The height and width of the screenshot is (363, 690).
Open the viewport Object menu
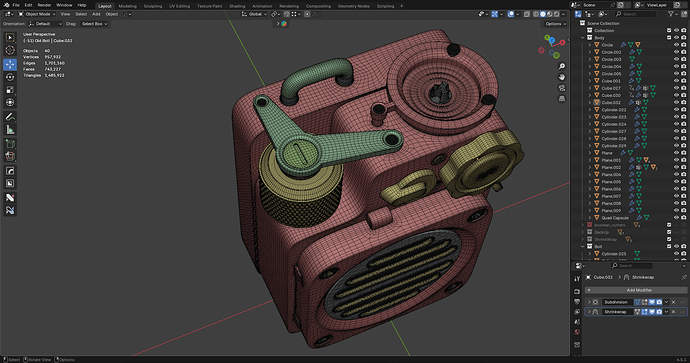click(112, 14)
